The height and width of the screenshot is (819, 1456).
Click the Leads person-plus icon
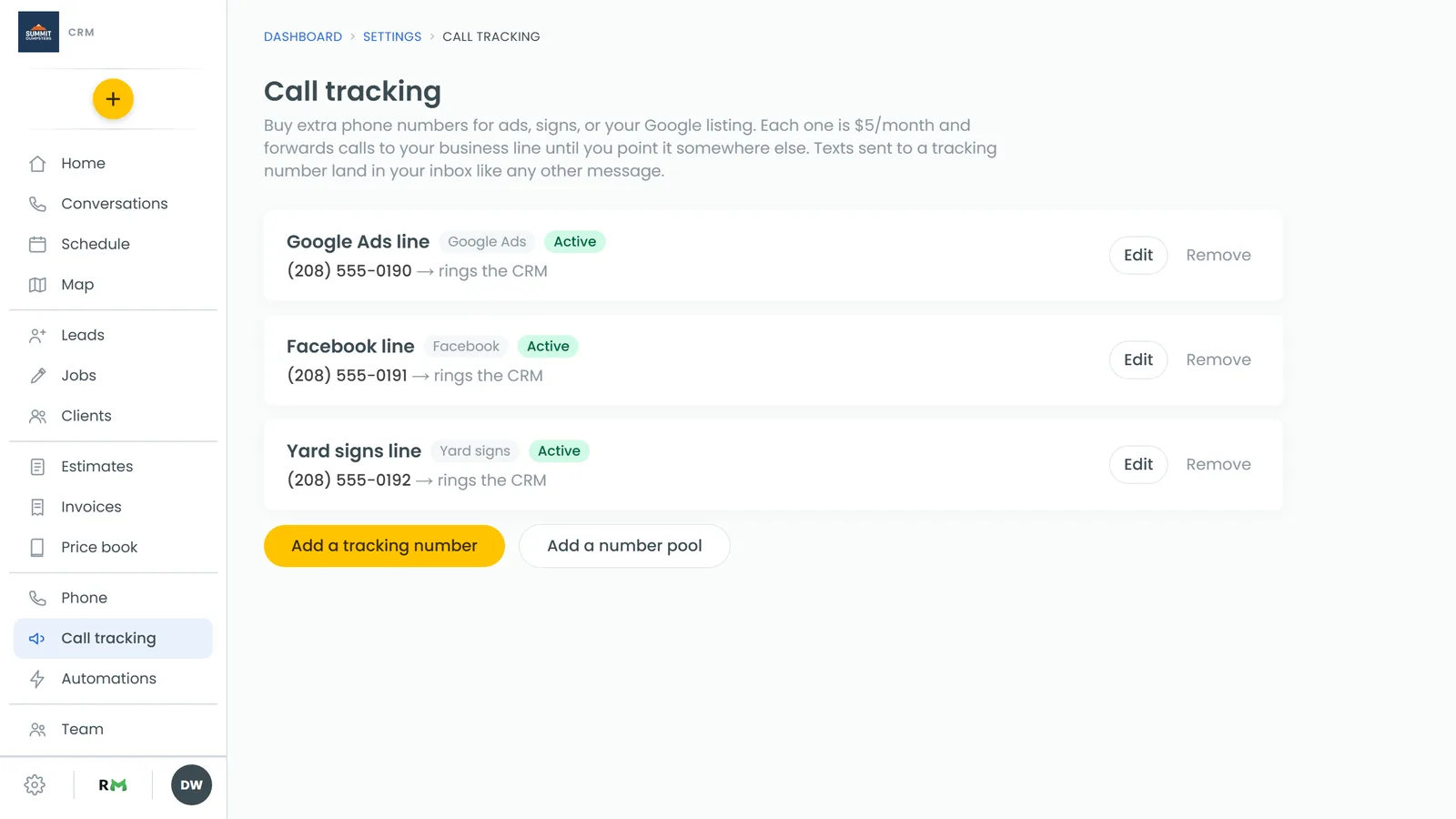pos(37,335)
